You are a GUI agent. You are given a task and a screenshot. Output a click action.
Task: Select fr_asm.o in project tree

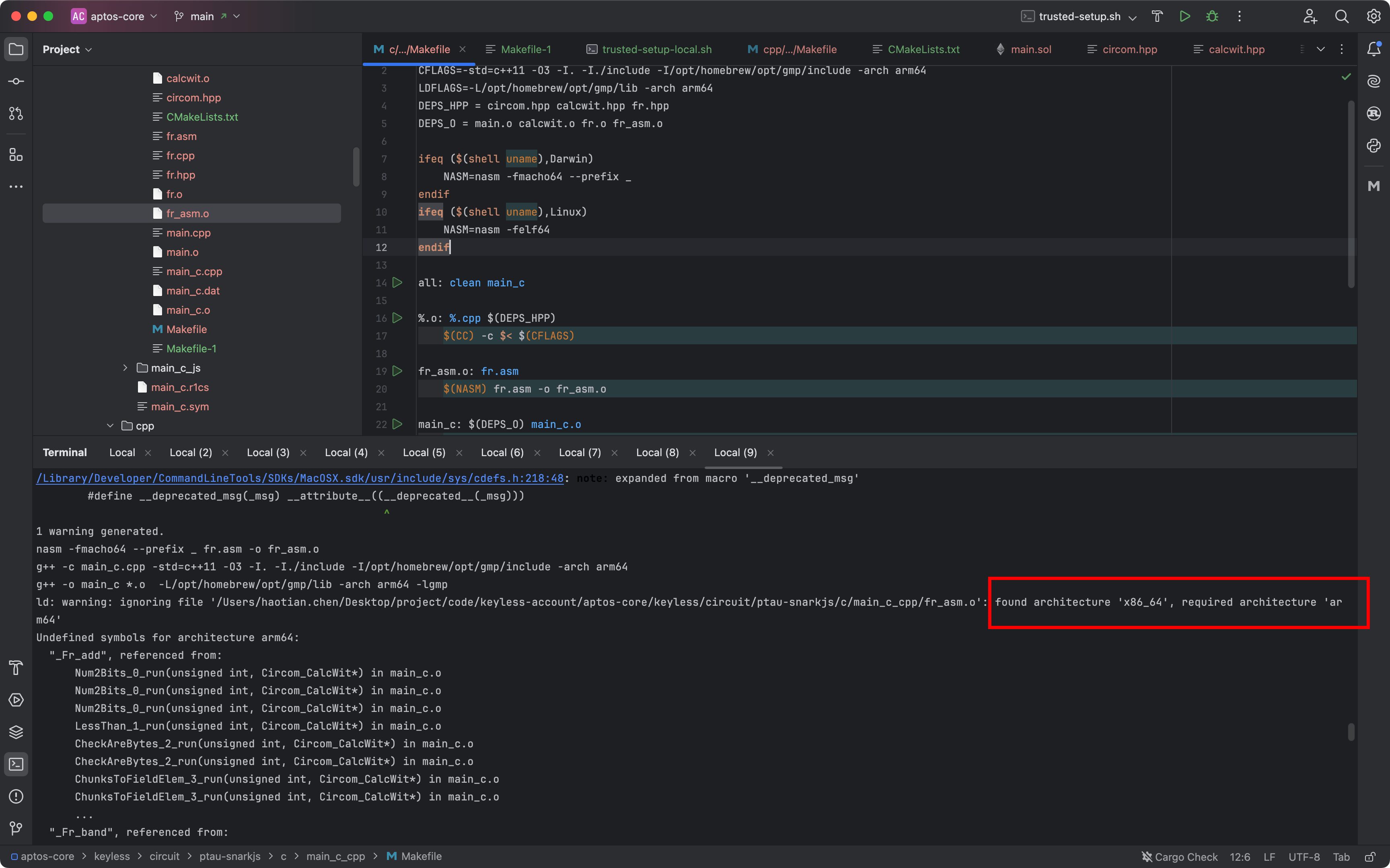[x=192, y=214]
